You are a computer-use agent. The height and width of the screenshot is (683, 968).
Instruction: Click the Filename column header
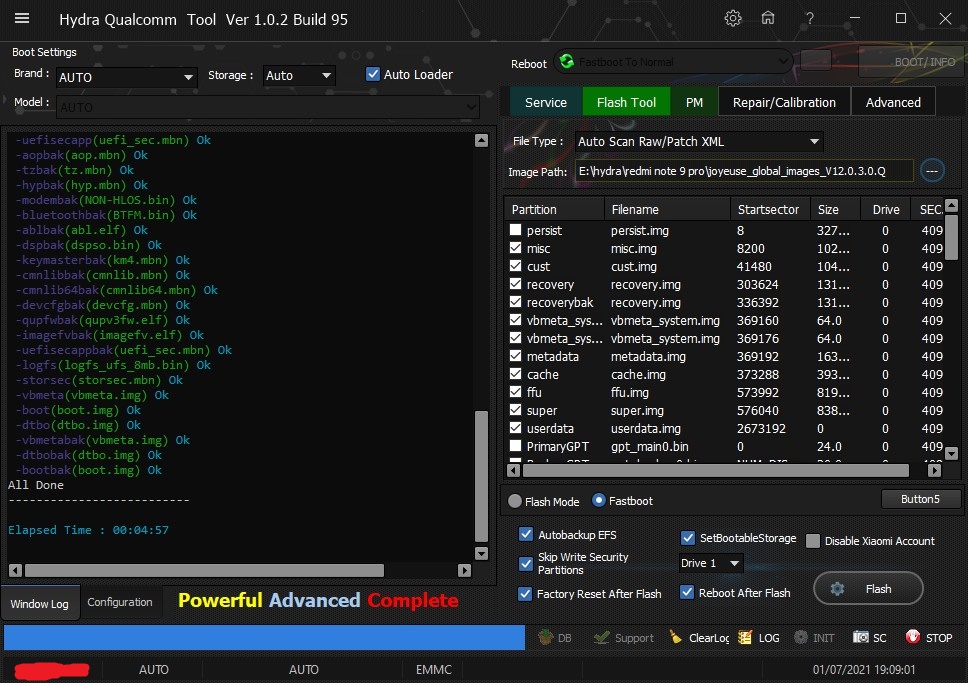point(667,209)
